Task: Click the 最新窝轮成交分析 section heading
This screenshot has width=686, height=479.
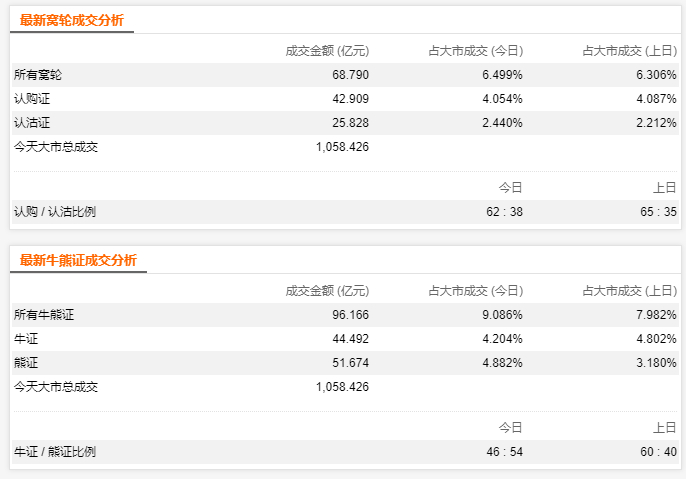Action: (72, 20)
